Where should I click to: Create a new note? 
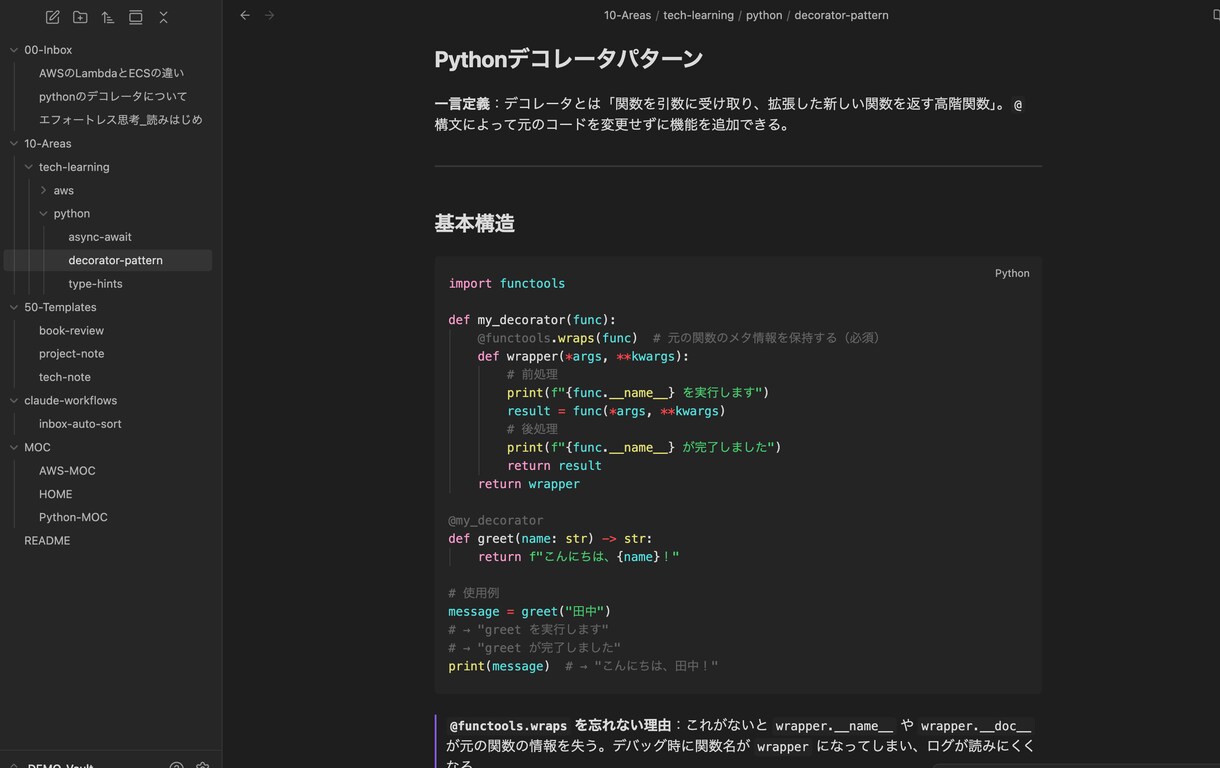point(53,17)
